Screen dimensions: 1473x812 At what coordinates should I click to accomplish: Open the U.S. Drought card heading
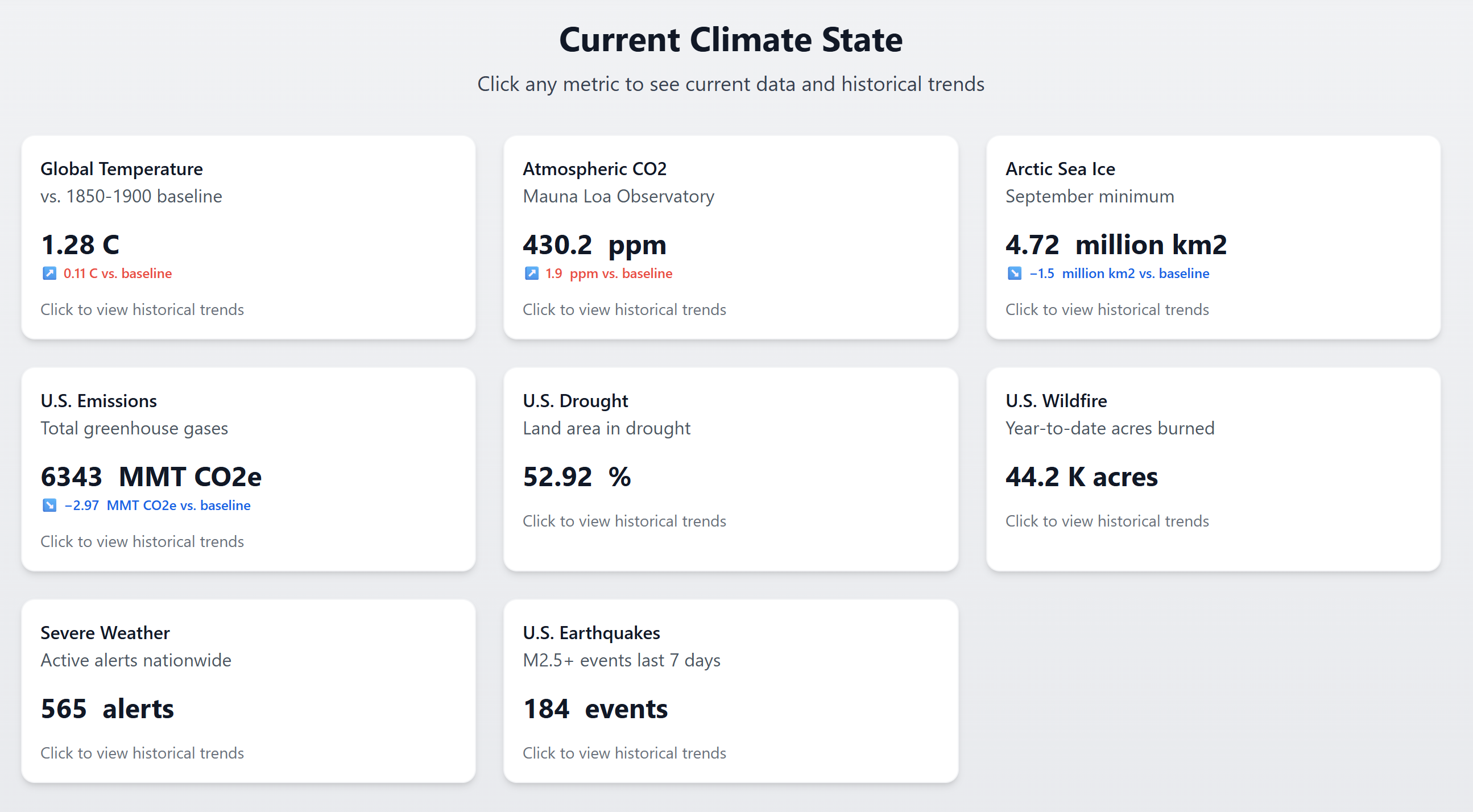click(x=574, y=401)
